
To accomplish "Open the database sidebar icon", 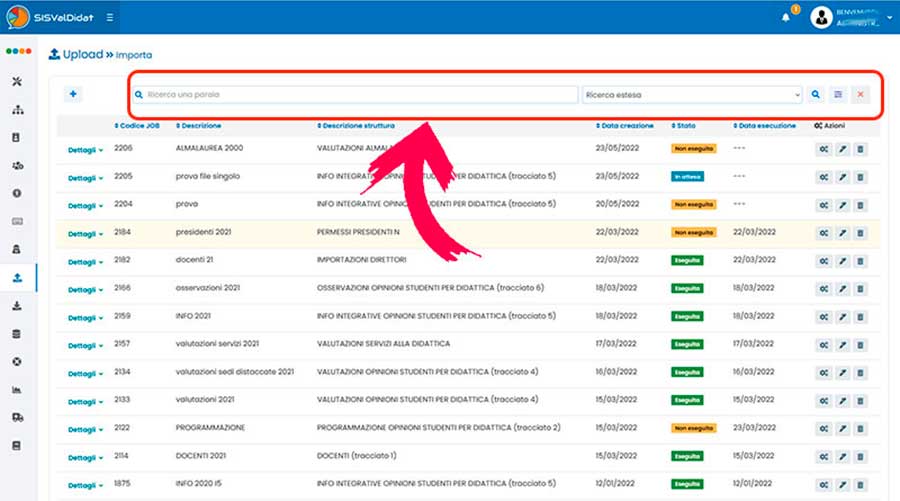I will [x=15, y=333].
